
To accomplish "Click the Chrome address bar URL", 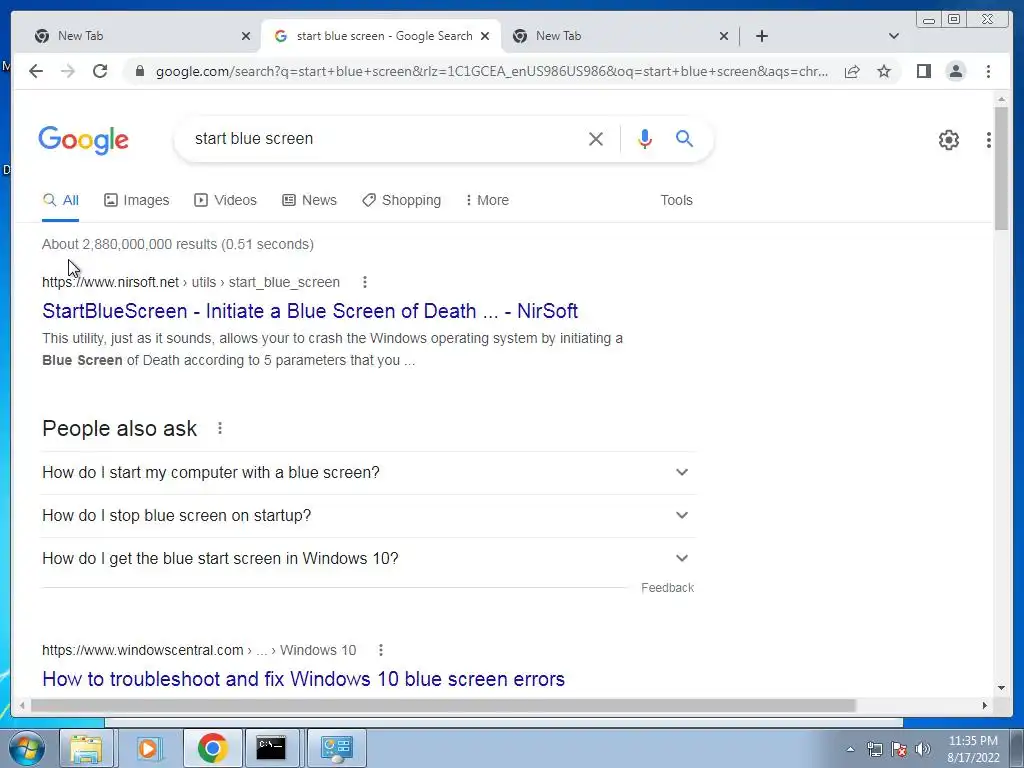I will coord(492,71).
